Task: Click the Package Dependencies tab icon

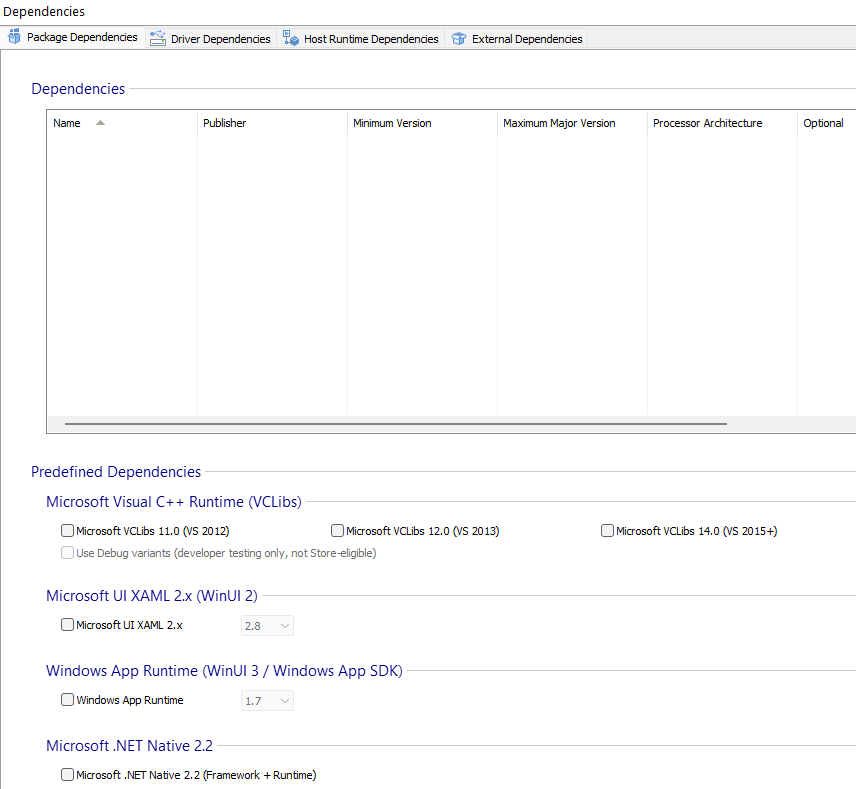Action: pos(15,37)
